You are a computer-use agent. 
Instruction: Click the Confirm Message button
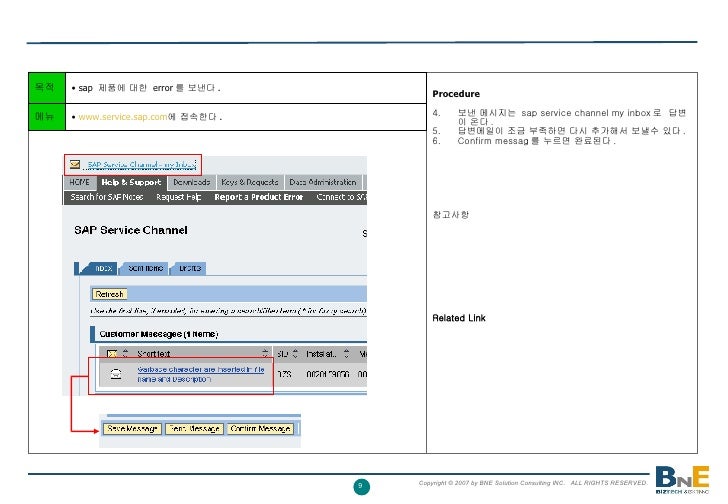pyautogui.click(x=260, y=429)
